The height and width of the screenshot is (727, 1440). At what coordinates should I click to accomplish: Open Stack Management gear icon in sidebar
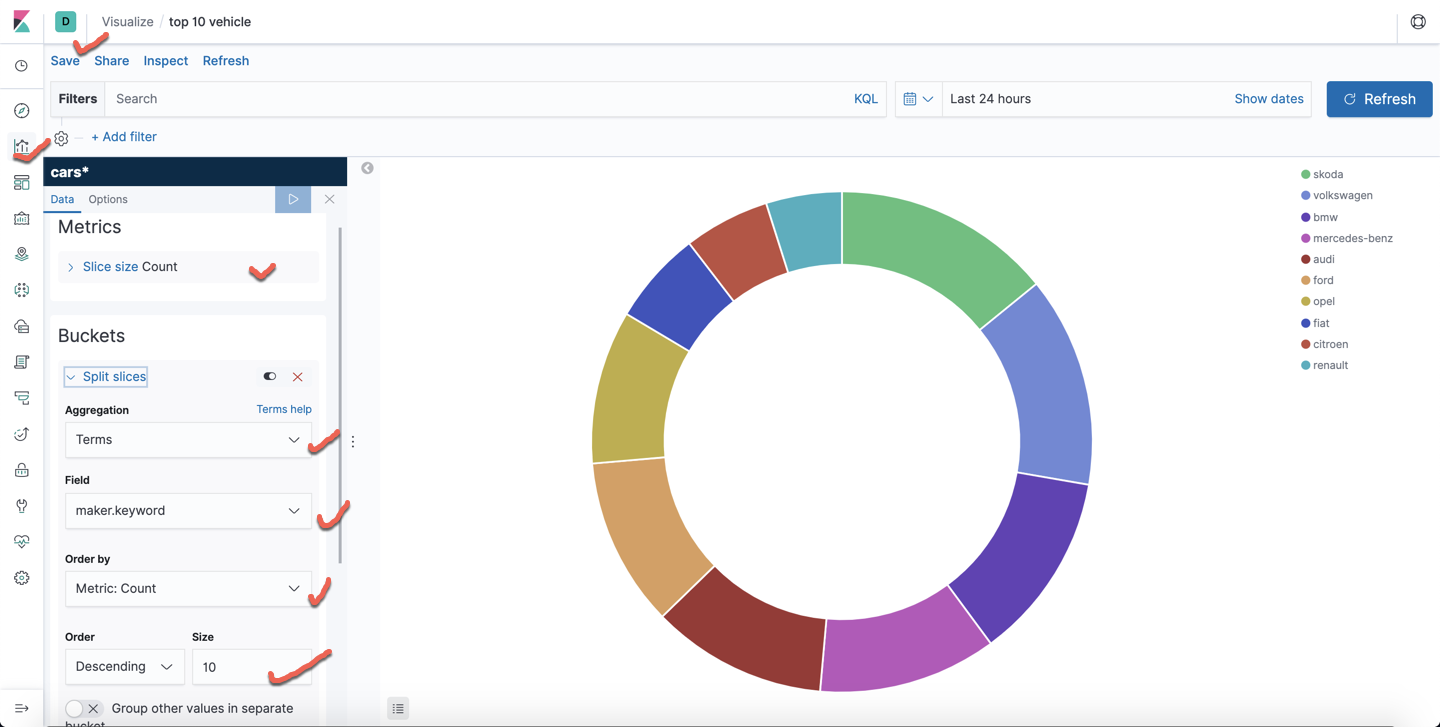(21, 577)
